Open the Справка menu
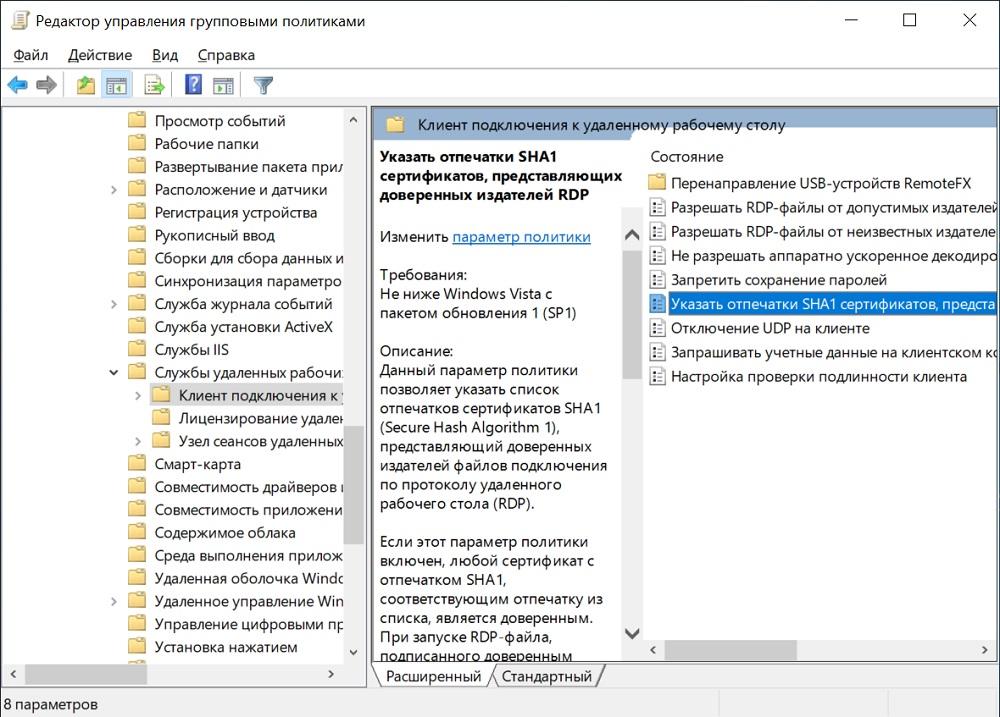The width and height of the screenshot is (1000, 717). pos(226,55)
